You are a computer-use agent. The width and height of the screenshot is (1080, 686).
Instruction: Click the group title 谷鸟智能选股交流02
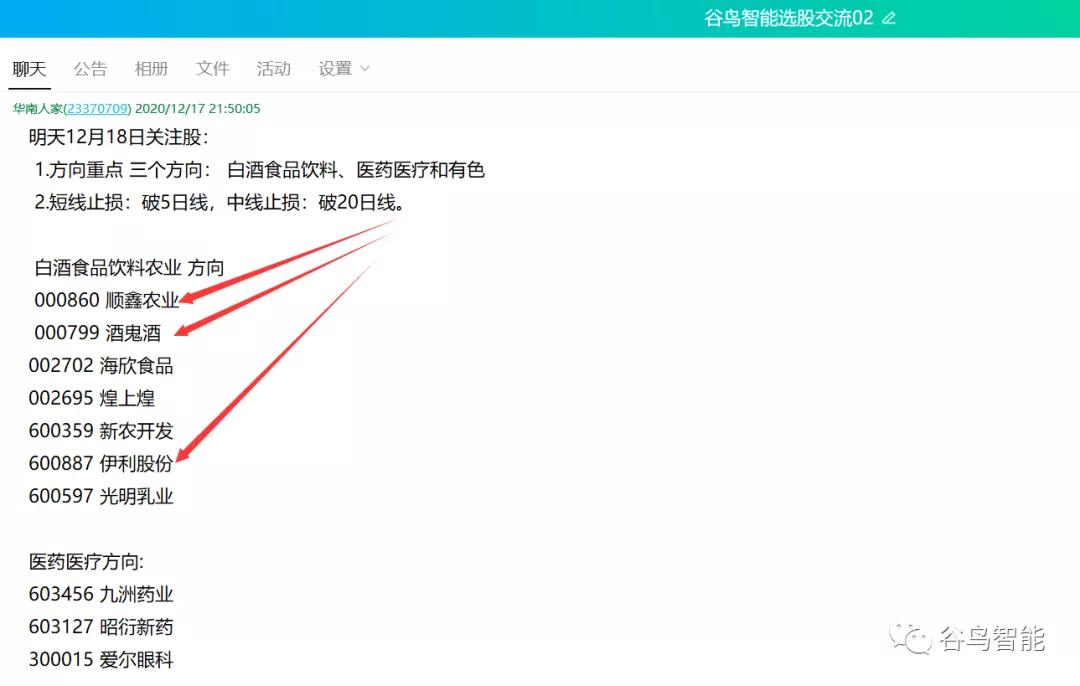788,18
